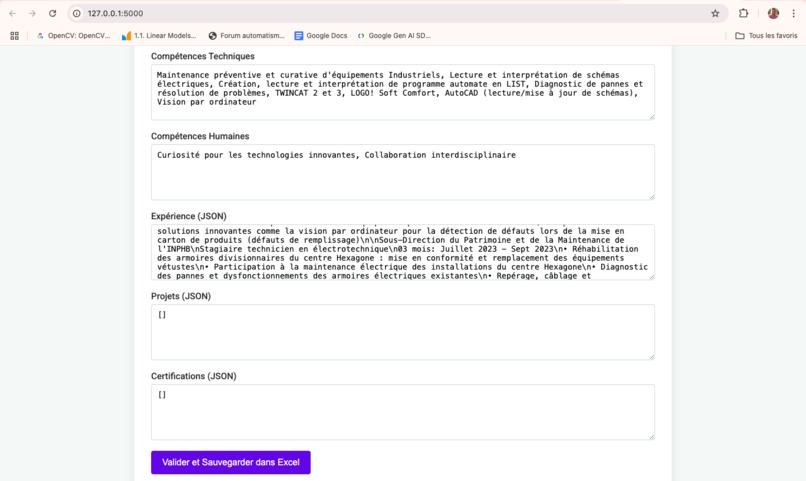Go forward with the browser forward arrow

32,13
